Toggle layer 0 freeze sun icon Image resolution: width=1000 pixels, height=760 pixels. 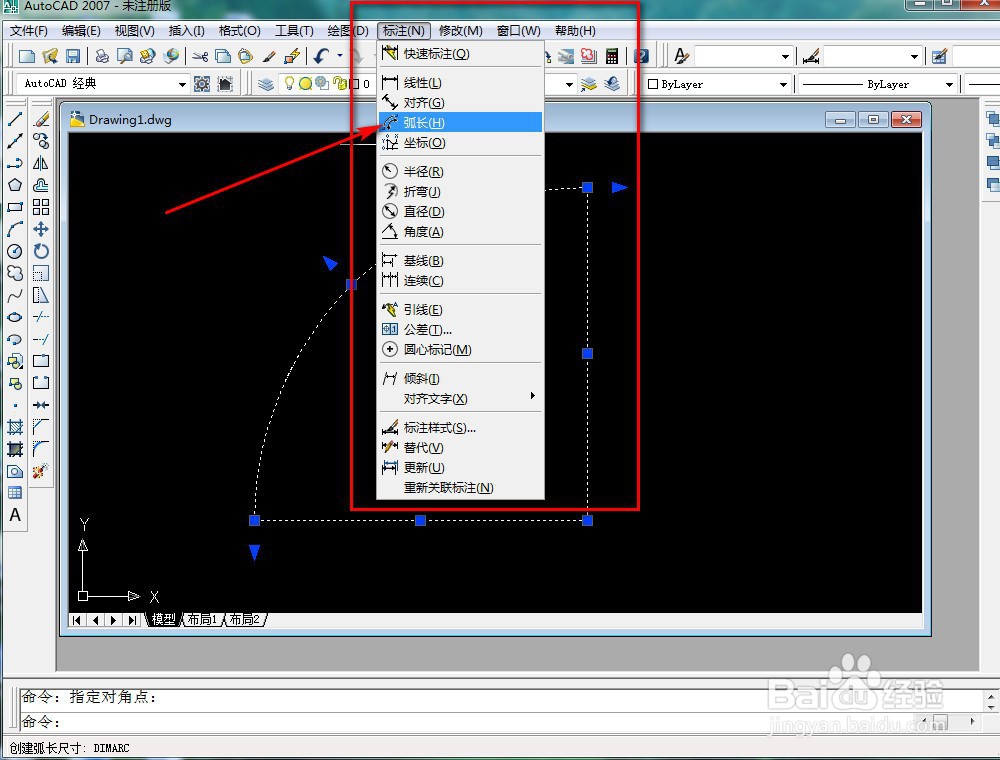point(305,84)
